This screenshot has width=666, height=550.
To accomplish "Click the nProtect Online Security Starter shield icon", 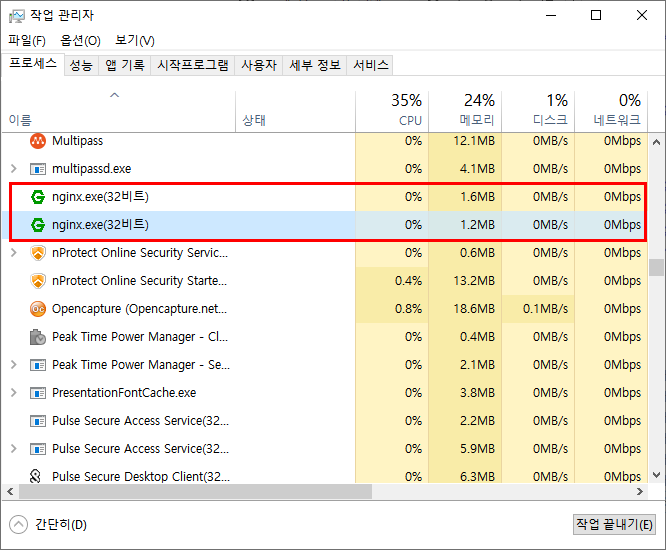I will 38,281.
